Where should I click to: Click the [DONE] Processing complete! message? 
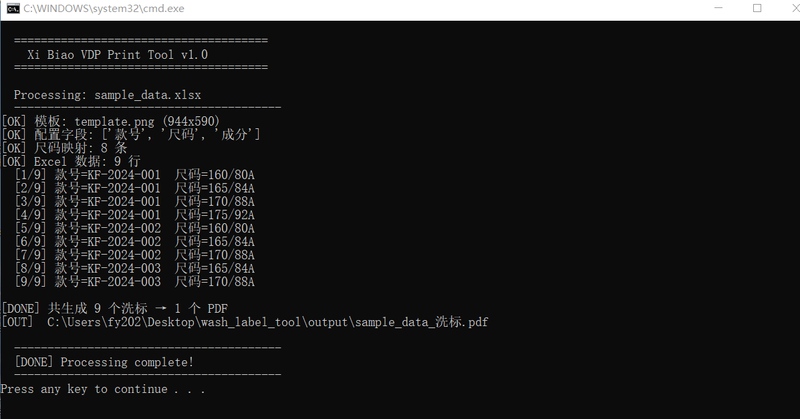(104, 362)
